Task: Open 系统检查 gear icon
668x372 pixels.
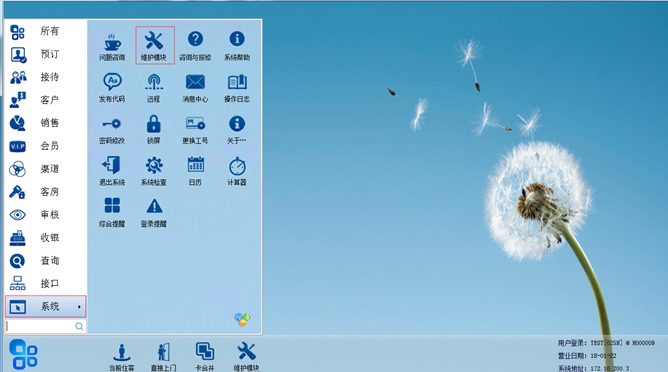Action: click(154, 171)
